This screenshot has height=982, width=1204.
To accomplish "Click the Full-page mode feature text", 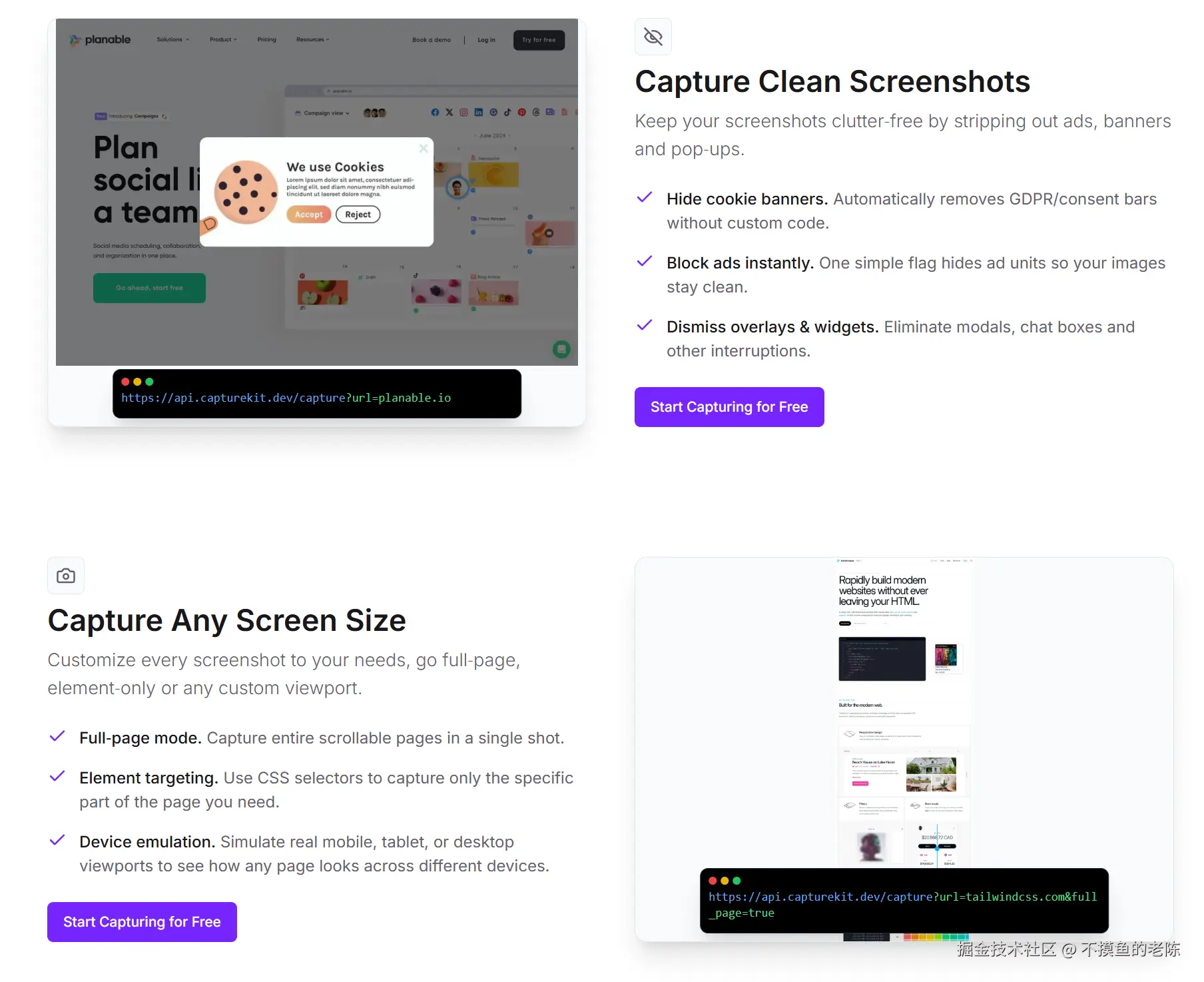I will coord(322,738).
